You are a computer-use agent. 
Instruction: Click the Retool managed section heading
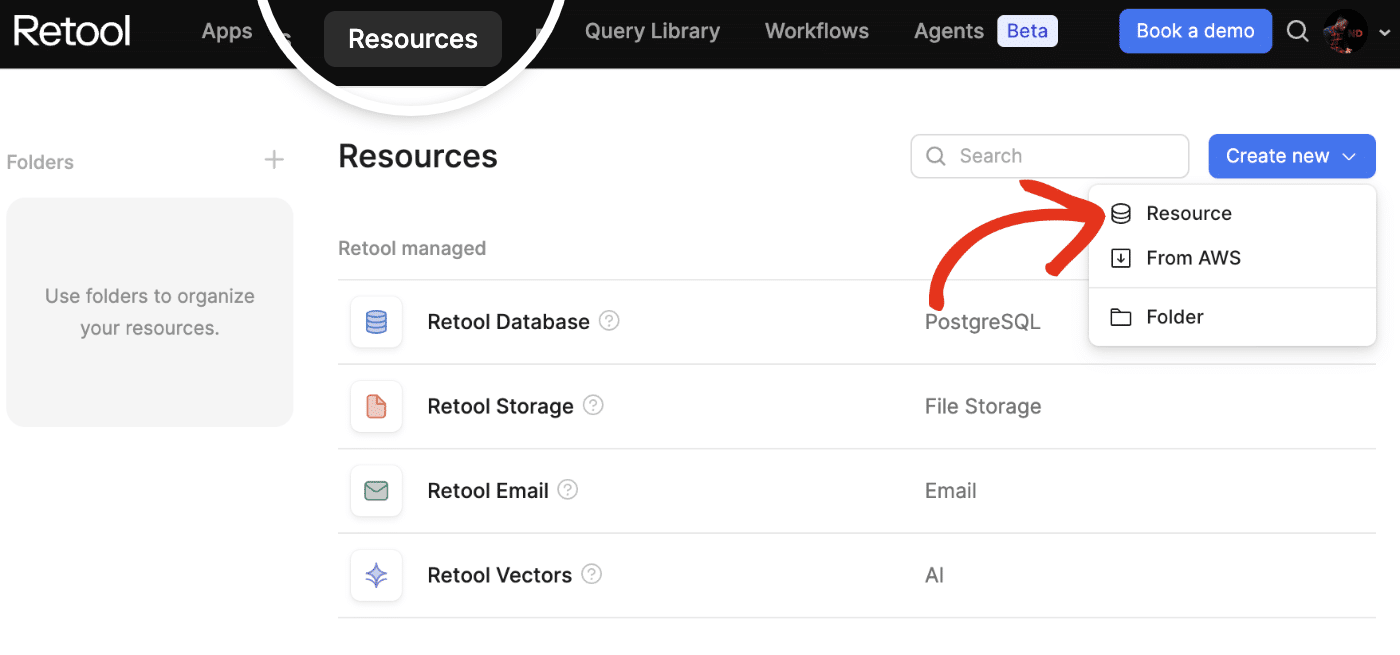412,248
